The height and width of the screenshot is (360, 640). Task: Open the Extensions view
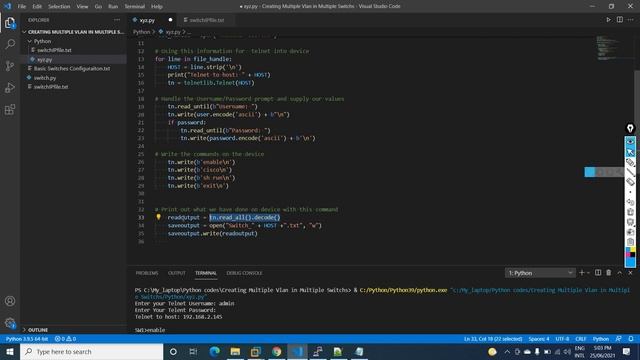(x=10, y=109)
